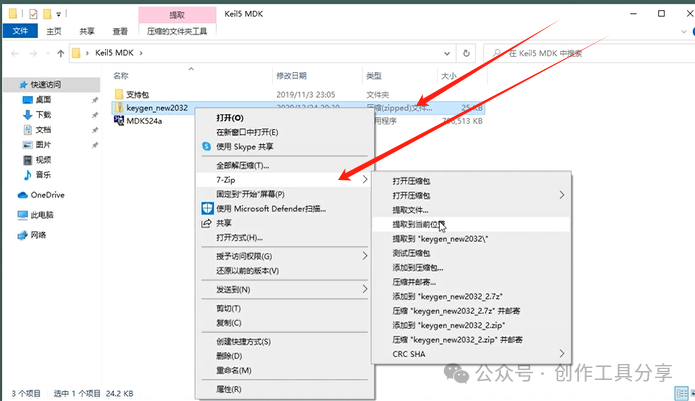This screenshot has height=401, width=695.
Task: Click the pin icon beside 下载
Action: pyautogui.click(x=95, y=115)
